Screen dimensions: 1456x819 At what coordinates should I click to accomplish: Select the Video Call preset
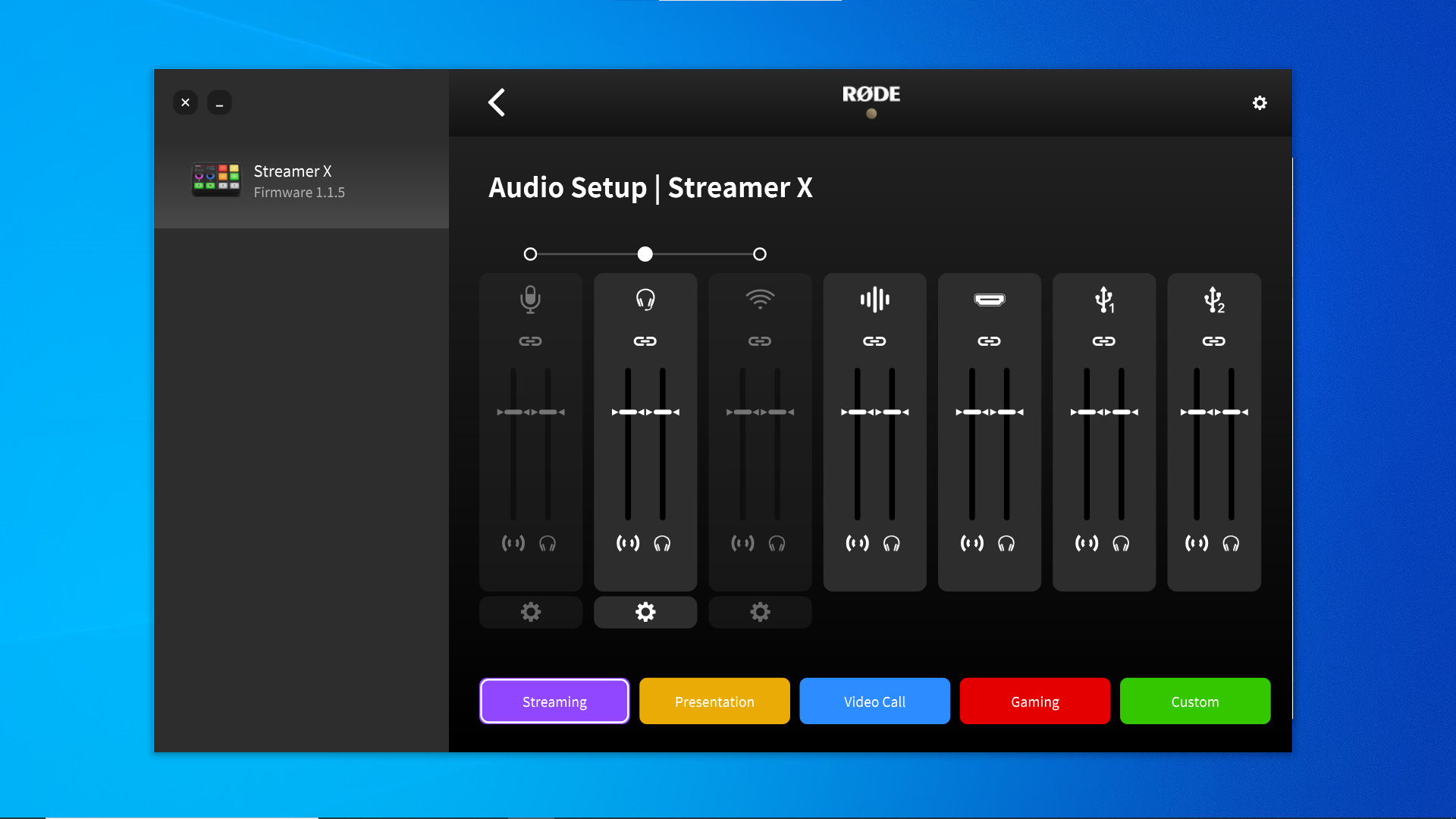click(874, 701)
